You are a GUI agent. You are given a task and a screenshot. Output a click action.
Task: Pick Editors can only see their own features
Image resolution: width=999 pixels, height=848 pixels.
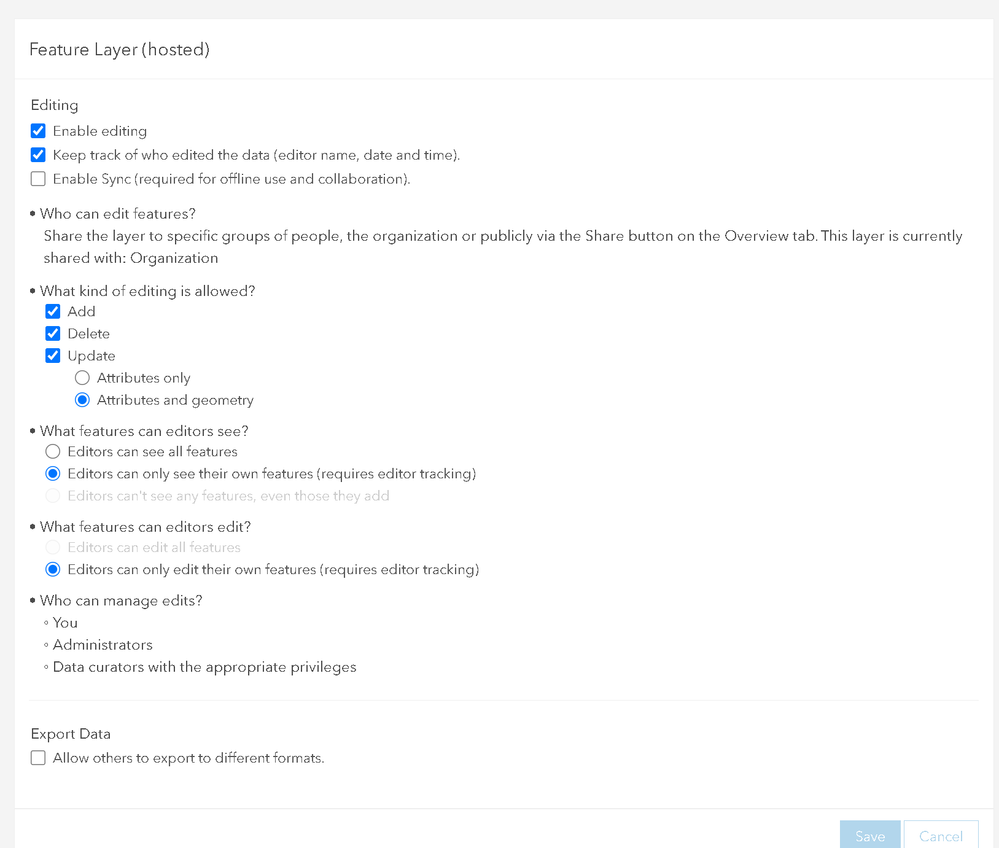click(x=53, y=474)
